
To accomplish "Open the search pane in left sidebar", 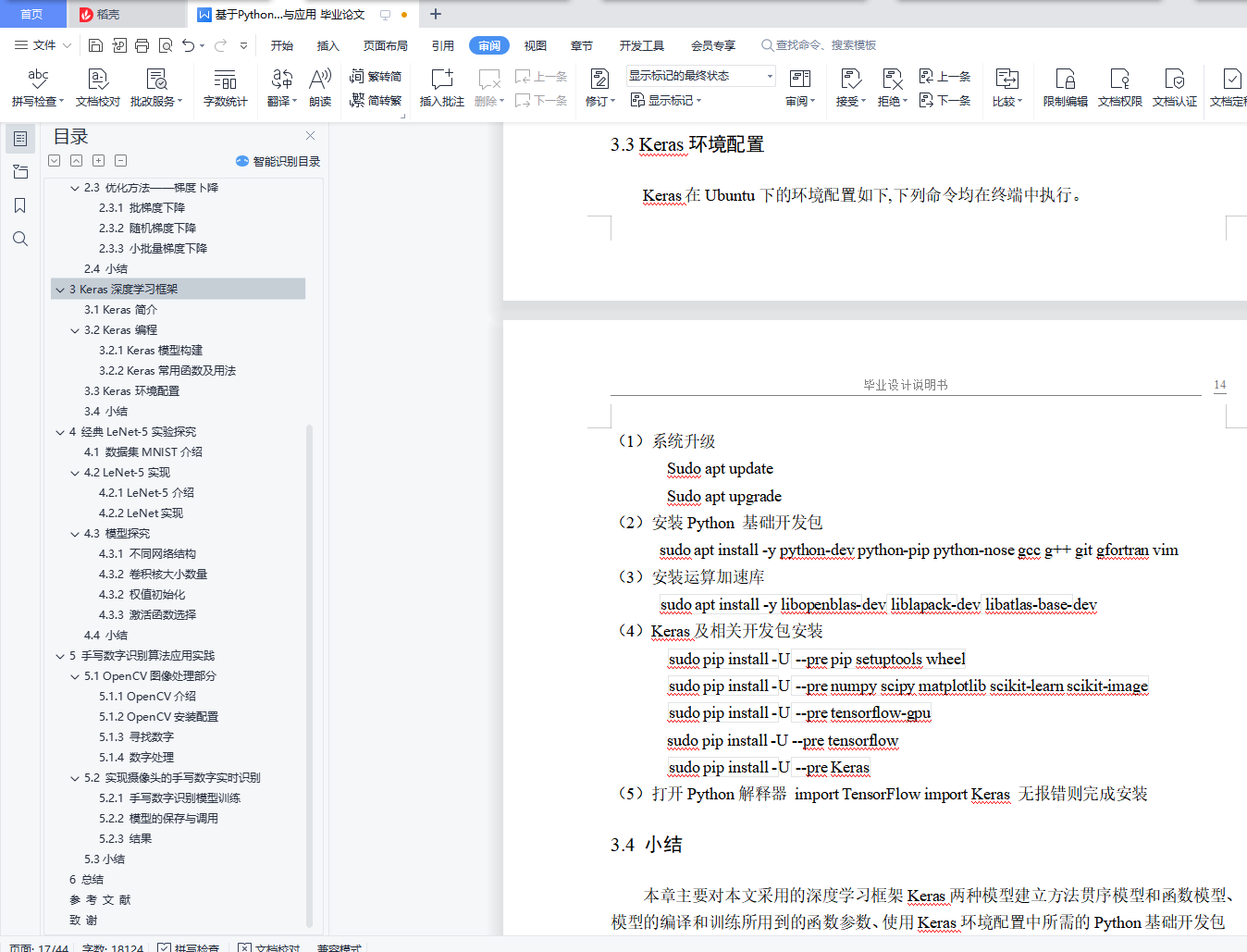I will (x=20, y=239).
